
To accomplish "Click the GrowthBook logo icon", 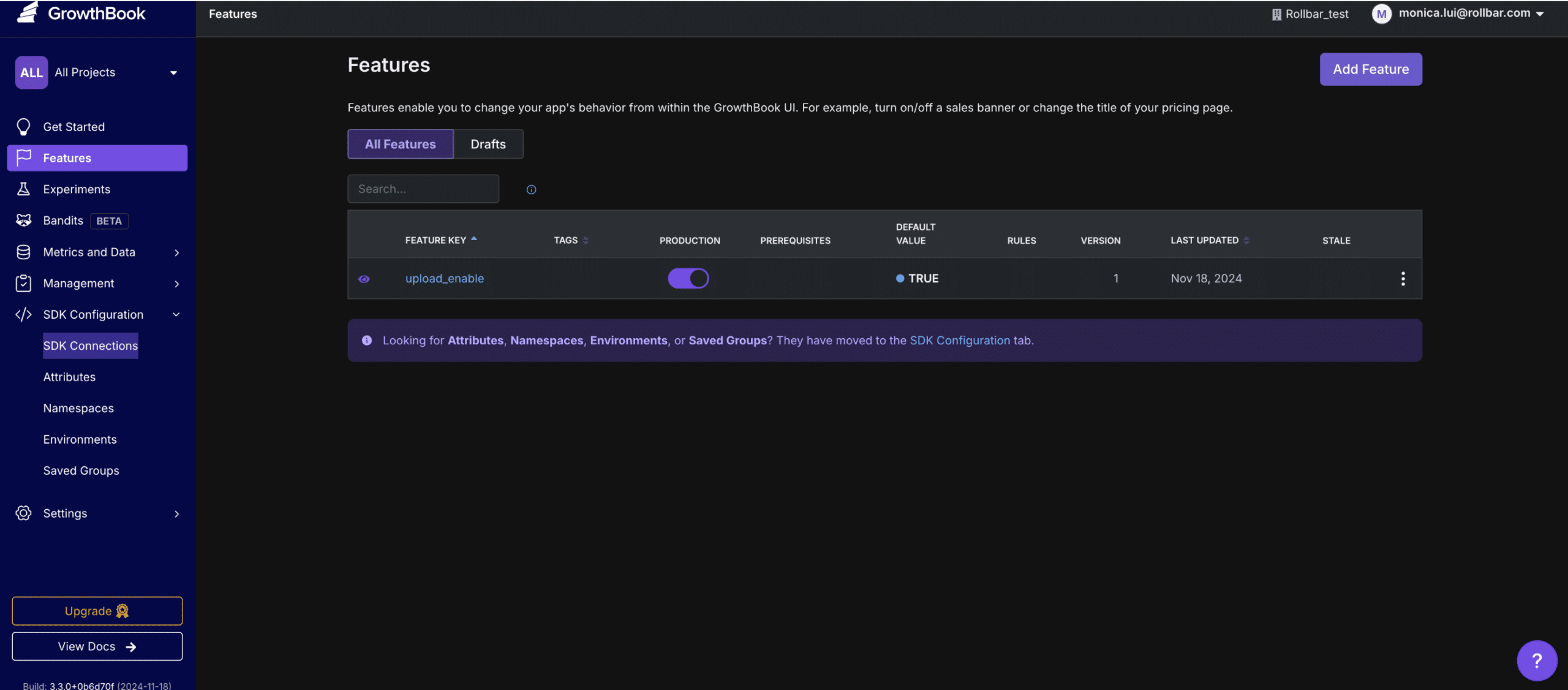I will (x=27, y=12).
